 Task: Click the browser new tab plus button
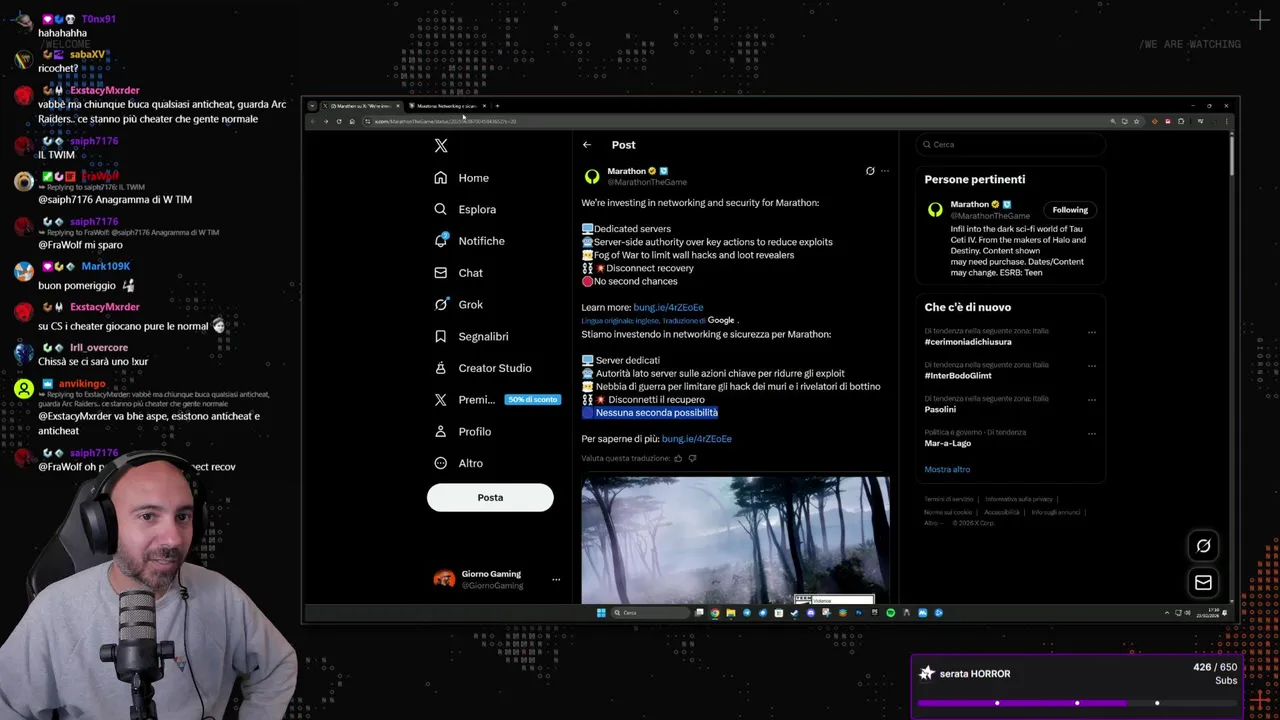[497, 106]
